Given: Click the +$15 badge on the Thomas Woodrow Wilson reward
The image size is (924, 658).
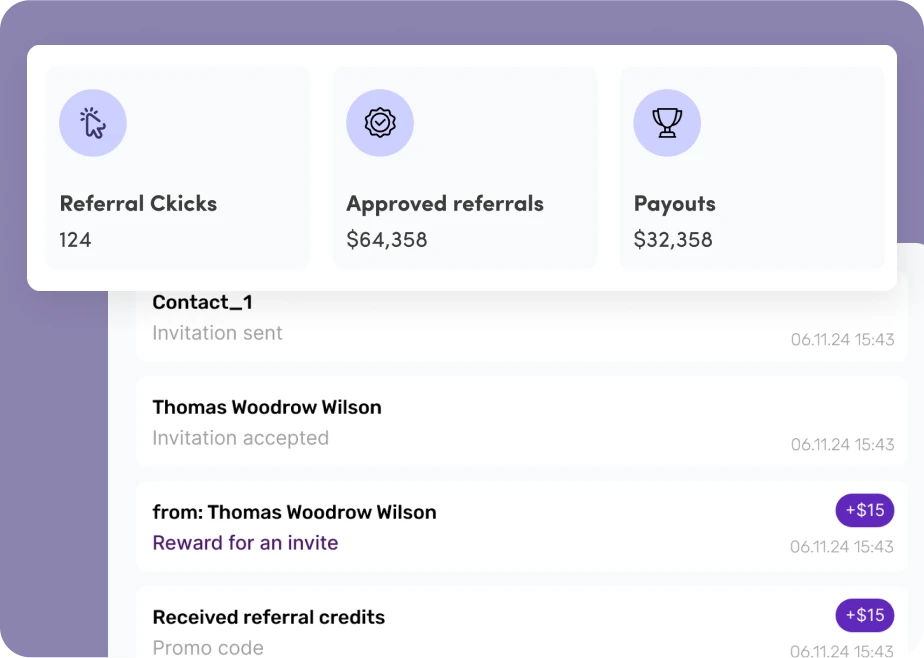Looking at the screenshot, I should click(865, 510).
